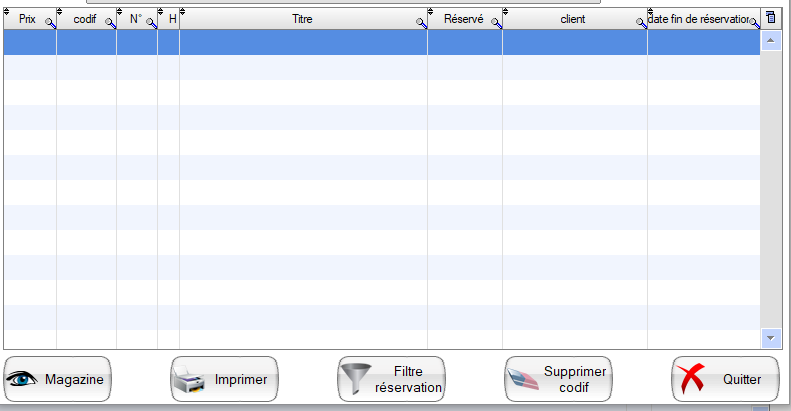Click the sort arrows on Titre column
The image size is (791, 411).
183,11
